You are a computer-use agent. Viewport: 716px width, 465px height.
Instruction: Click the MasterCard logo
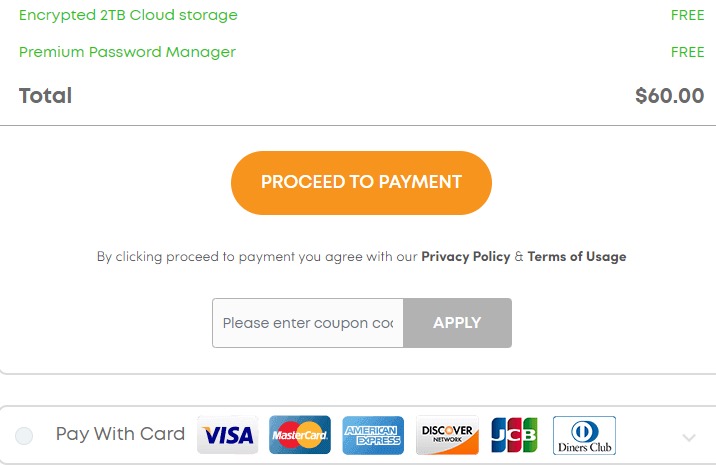pos(300,435)
